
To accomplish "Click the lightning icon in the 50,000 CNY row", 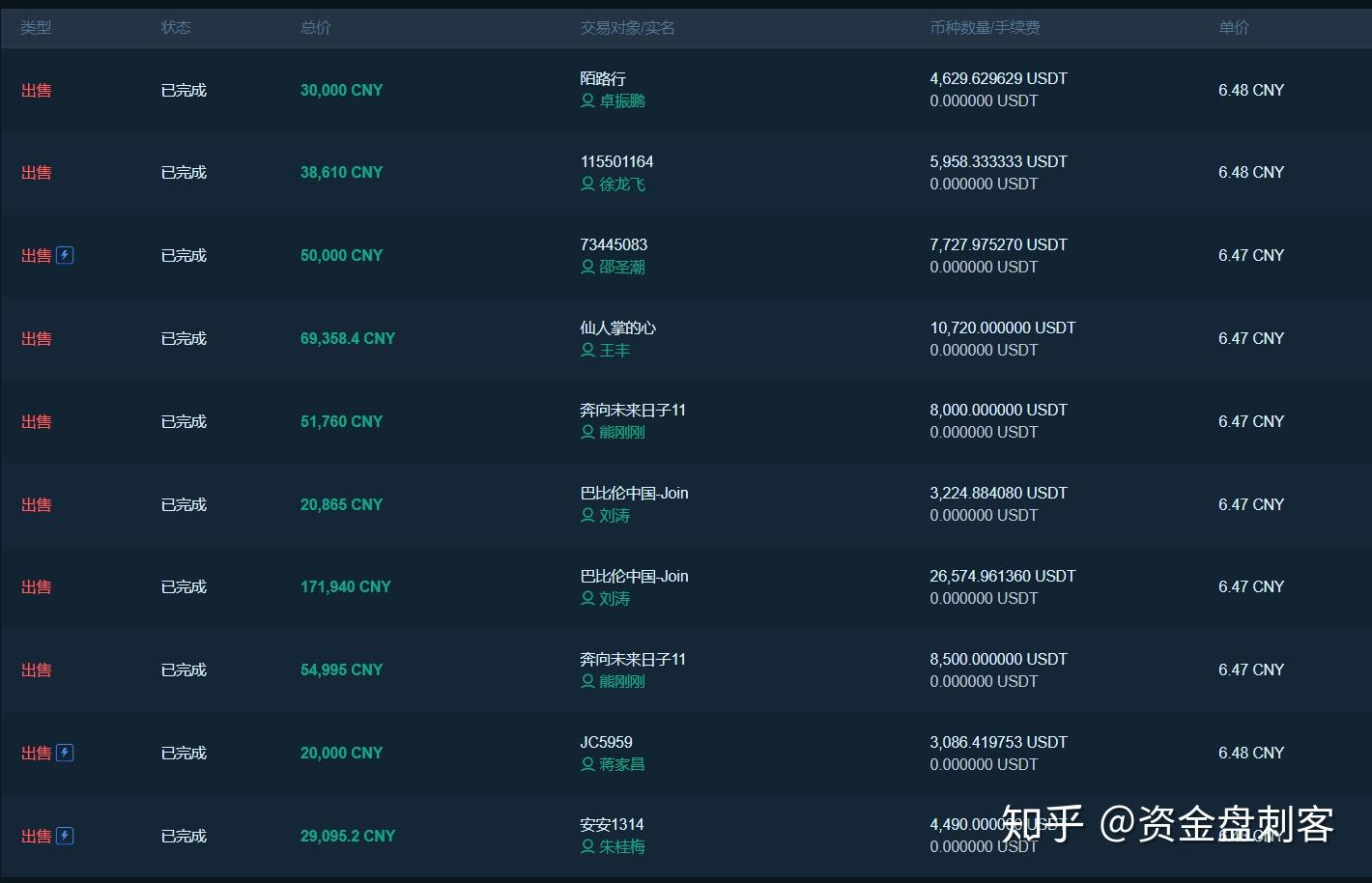I will [65, 255].
